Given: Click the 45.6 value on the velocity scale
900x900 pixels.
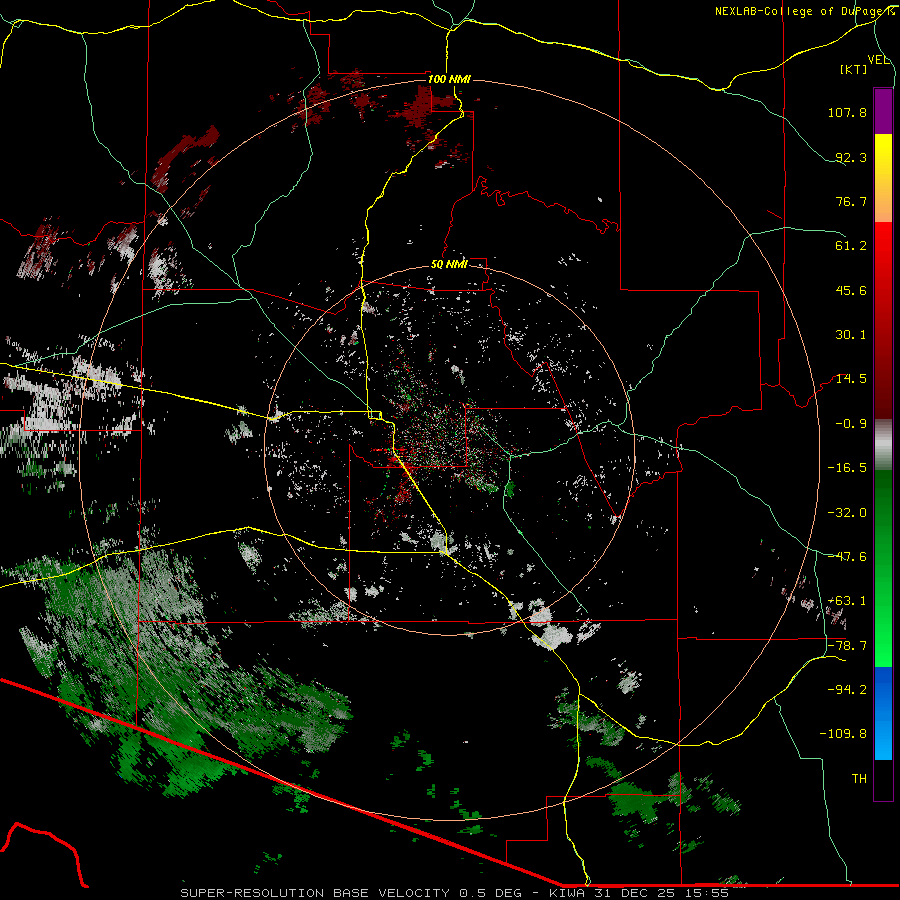Looking at the screenshot, I should click(x=851, y=290).
